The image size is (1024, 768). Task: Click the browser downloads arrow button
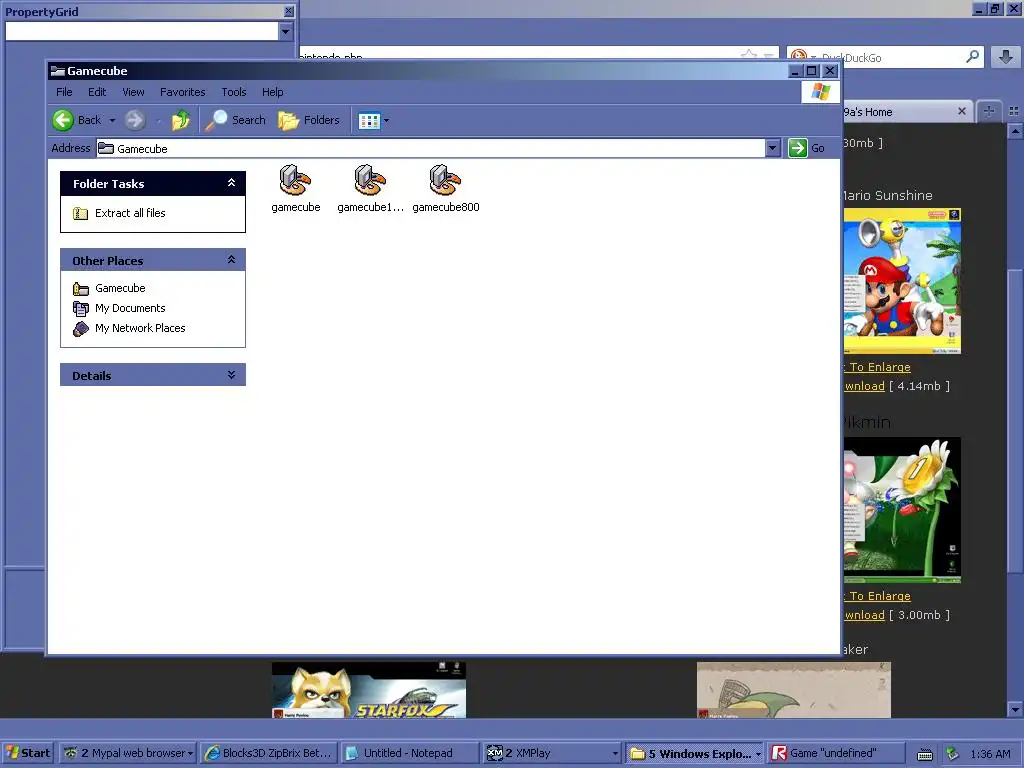pyautogui.click(x=1006, y=57)
